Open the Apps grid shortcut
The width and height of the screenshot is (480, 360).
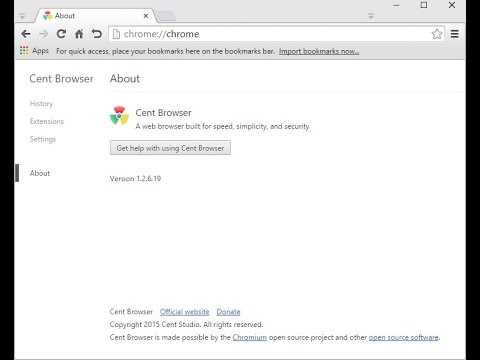tap(34, 51)
